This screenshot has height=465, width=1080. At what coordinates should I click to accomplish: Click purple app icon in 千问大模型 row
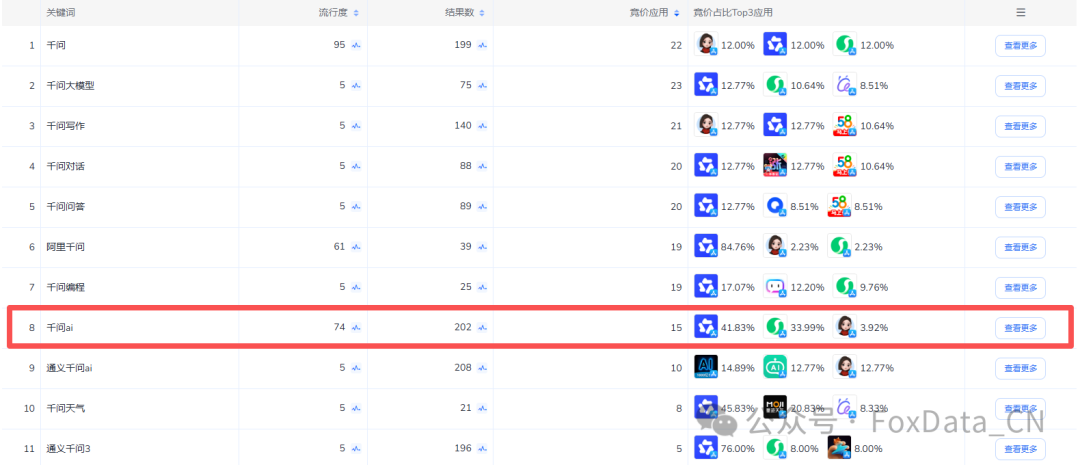tap(844, 85)
